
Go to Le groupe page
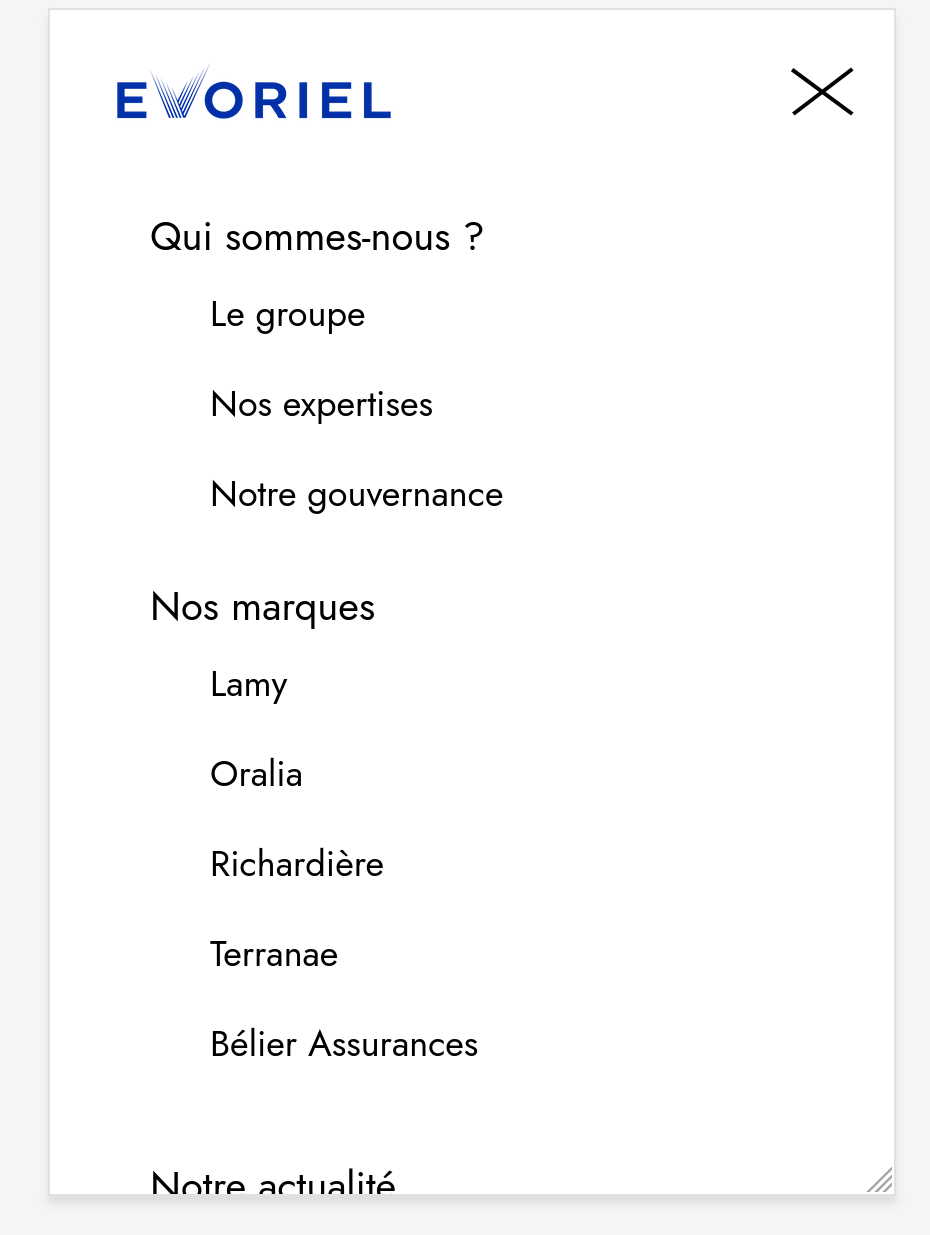click(287, 315)
